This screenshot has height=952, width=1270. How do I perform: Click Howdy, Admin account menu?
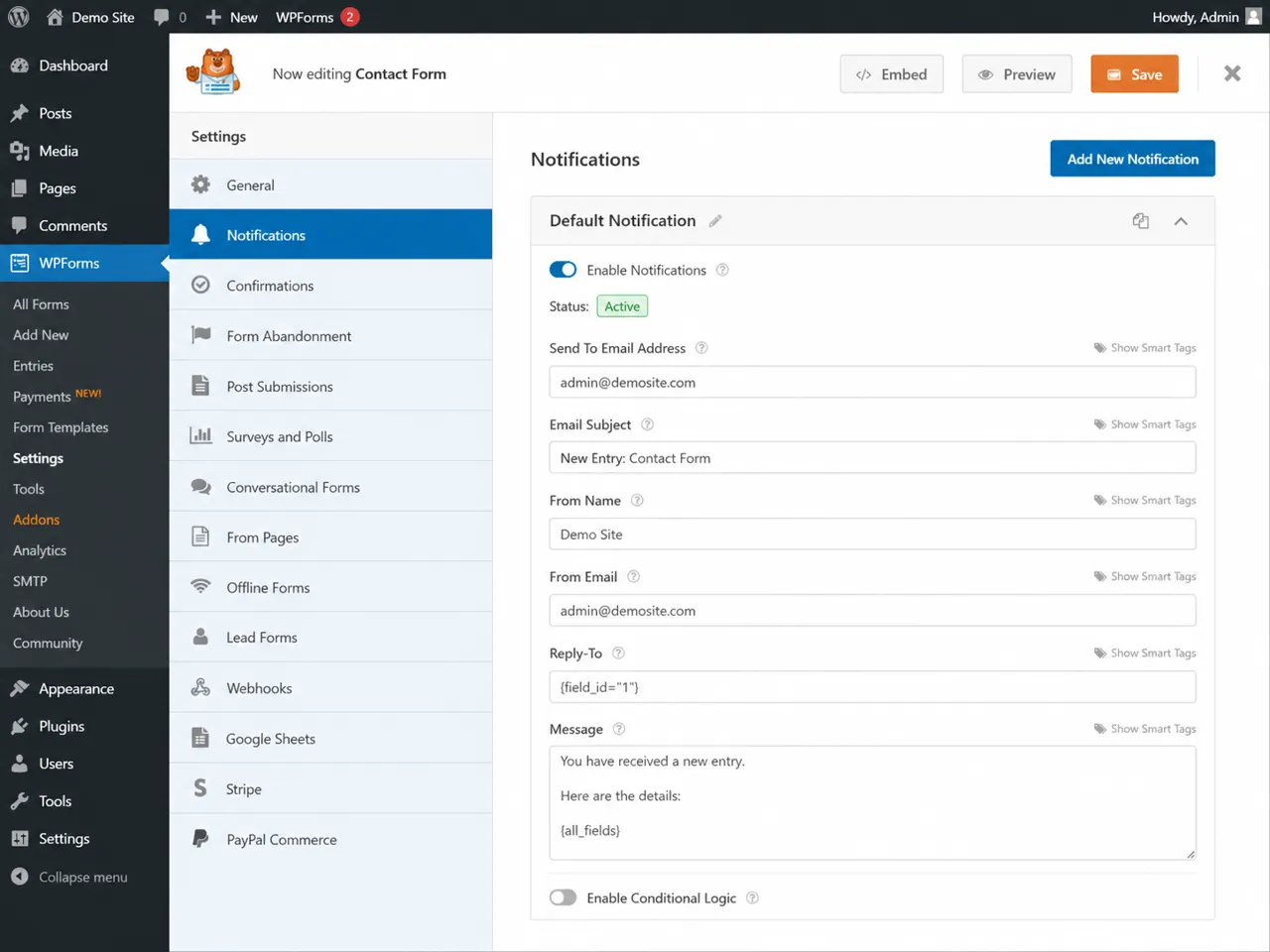coord(1206,17)
